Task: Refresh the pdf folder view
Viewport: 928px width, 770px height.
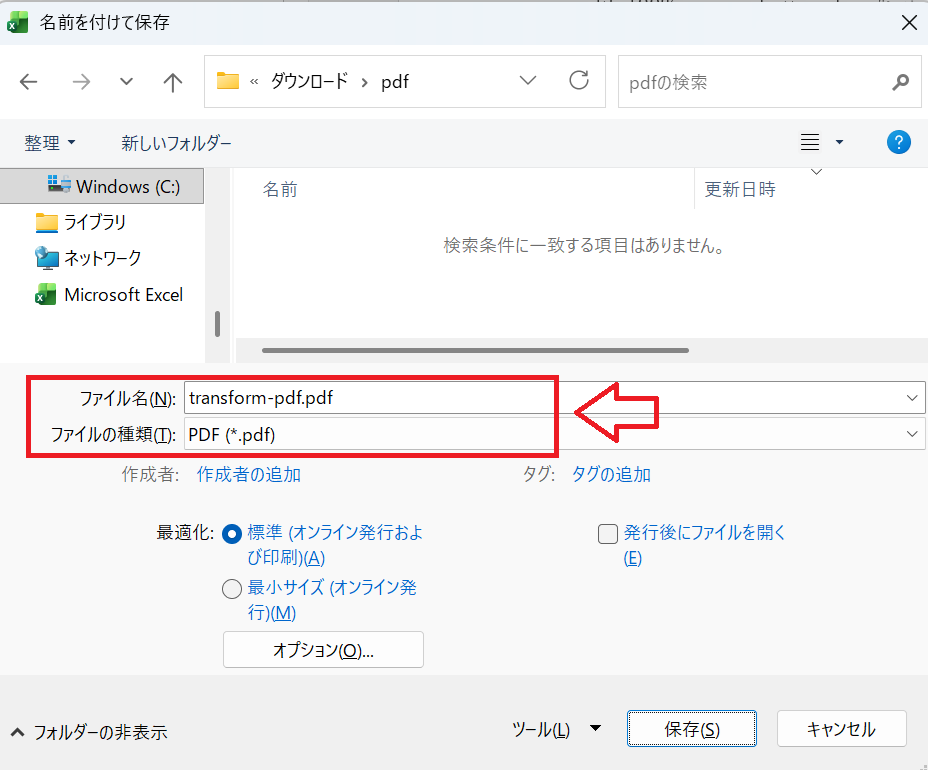Action: [x=579, y=80]
